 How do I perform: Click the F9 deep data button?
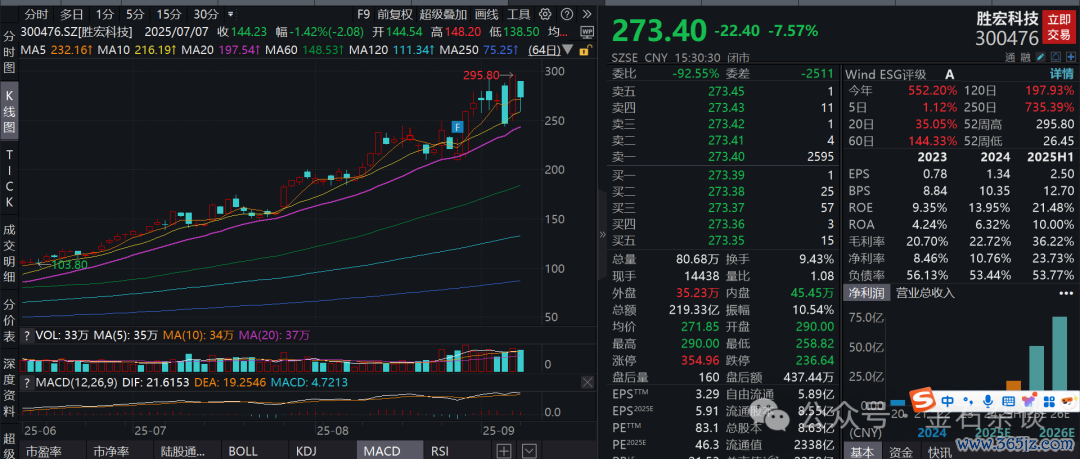coord(364,14)
